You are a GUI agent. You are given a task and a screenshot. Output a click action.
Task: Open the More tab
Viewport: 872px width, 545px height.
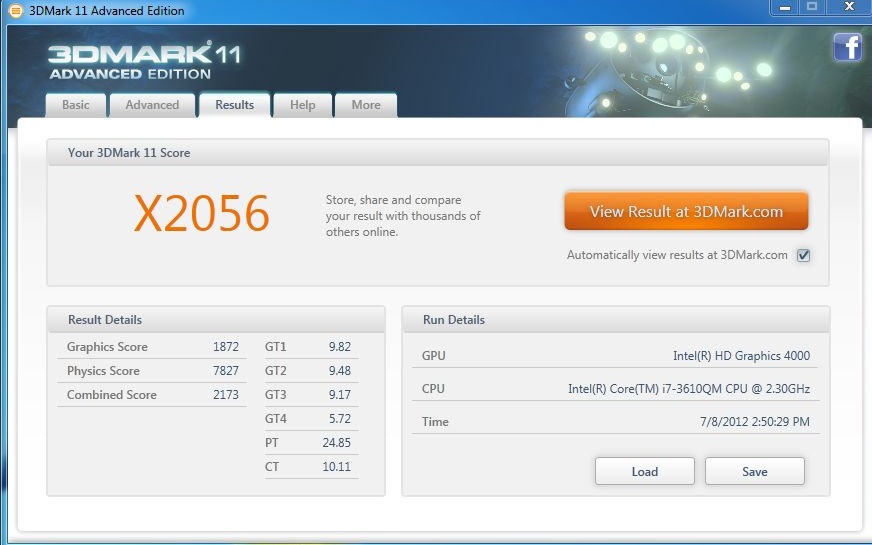click(x=366, y=105)
